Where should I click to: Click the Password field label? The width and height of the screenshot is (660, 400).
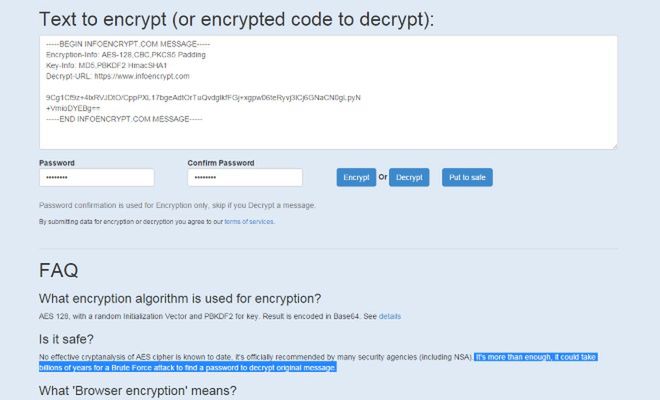(57, 162)
